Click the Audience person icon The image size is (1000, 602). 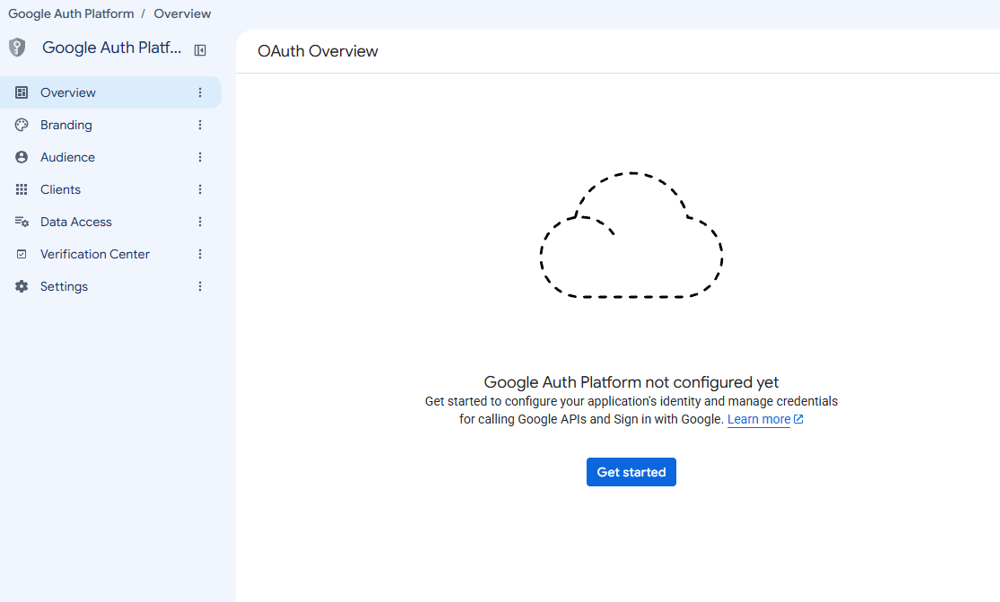pos(21,157)
